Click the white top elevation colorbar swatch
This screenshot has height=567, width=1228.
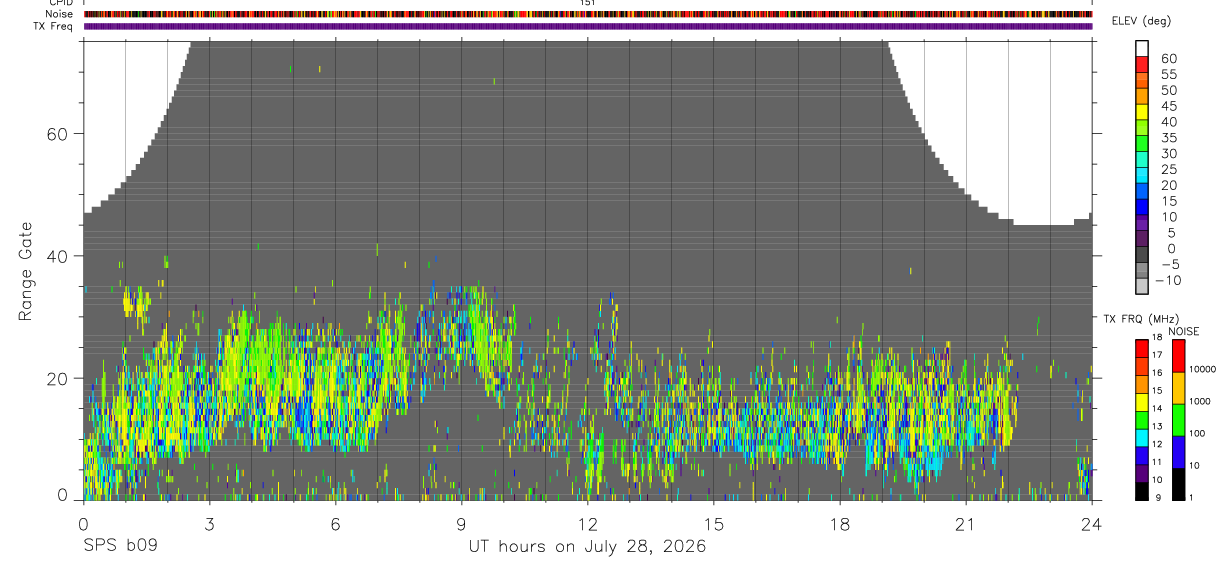pyautogui.click(x=1142, y=46)
